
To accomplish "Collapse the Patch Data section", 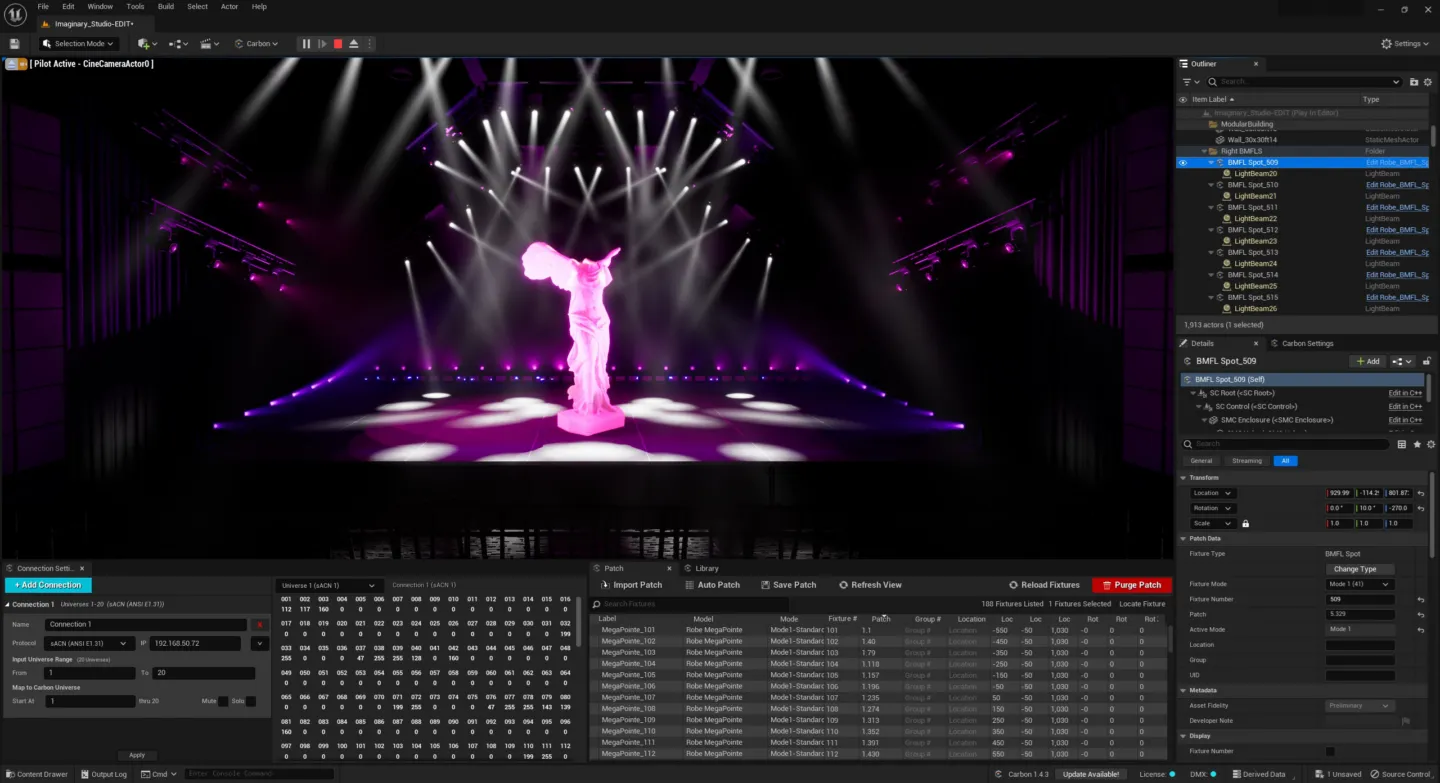I will (x=1185, y=539).
